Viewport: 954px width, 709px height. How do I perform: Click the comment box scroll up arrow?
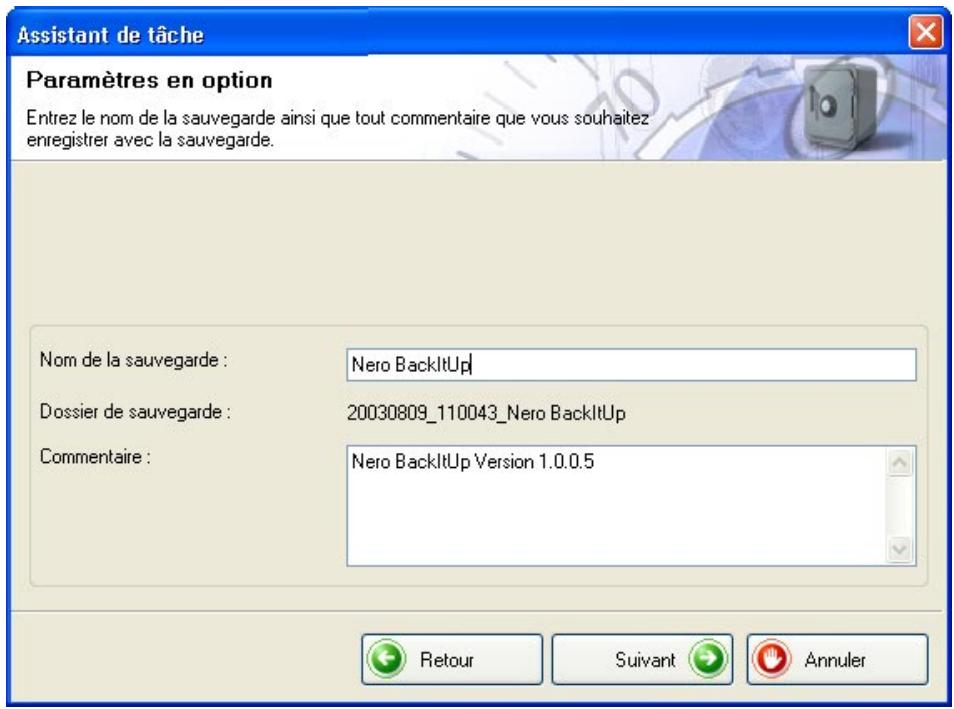click(899, 463)
